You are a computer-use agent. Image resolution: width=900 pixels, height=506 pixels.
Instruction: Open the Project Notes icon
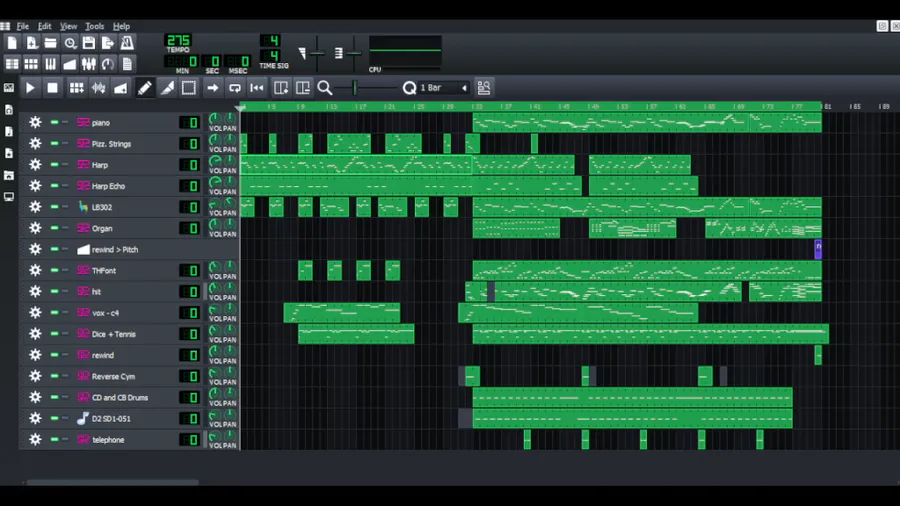[x=127, y=64]
